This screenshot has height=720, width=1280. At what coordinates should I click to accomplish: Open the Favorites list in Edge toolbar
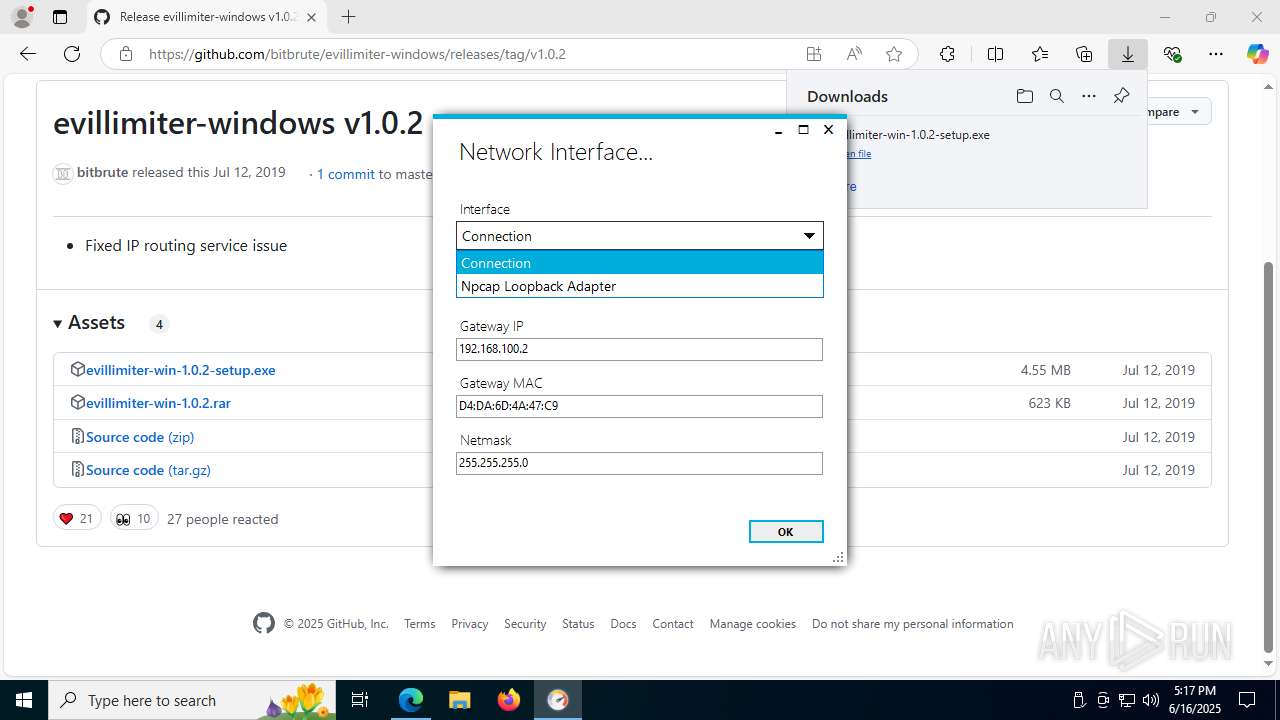(1040, 54)
